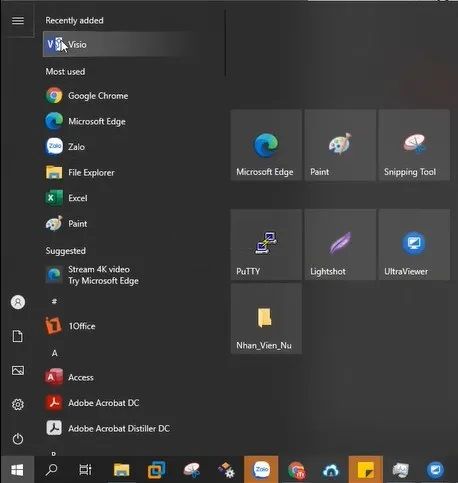Open Microsoft Edge in Most used list

click(x=123, y=121)
